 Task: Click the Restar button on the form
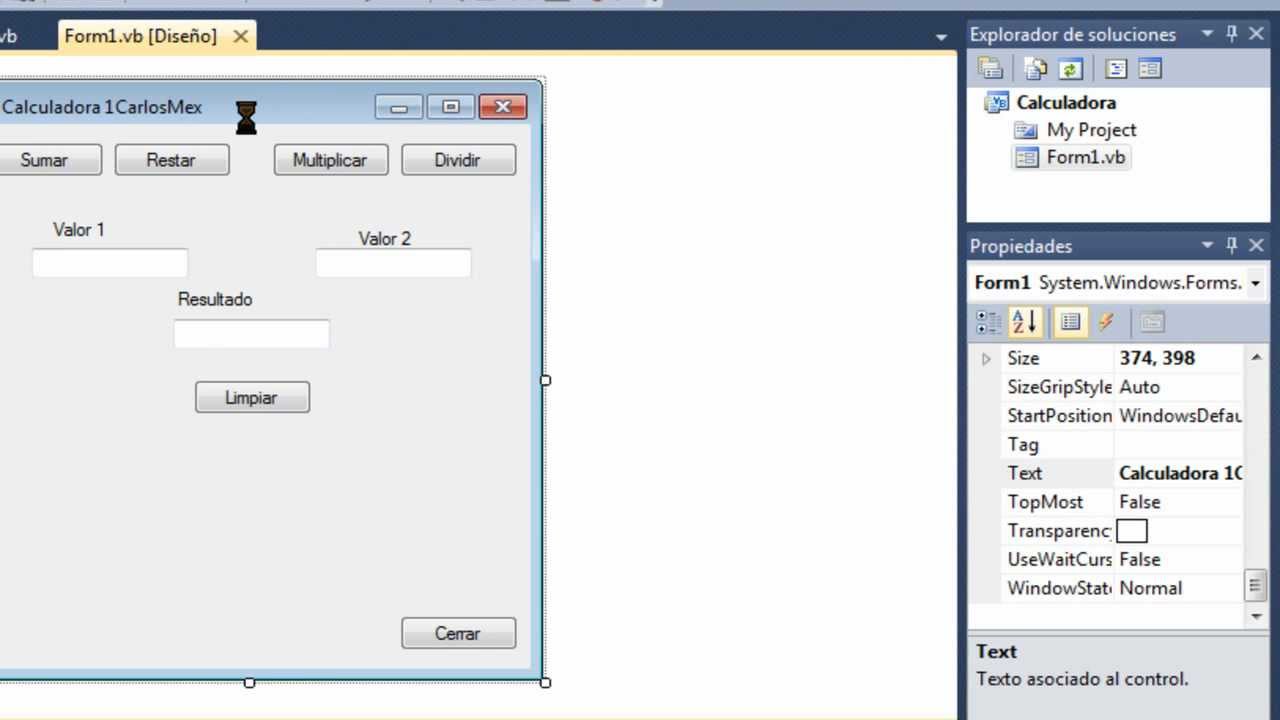172,160
